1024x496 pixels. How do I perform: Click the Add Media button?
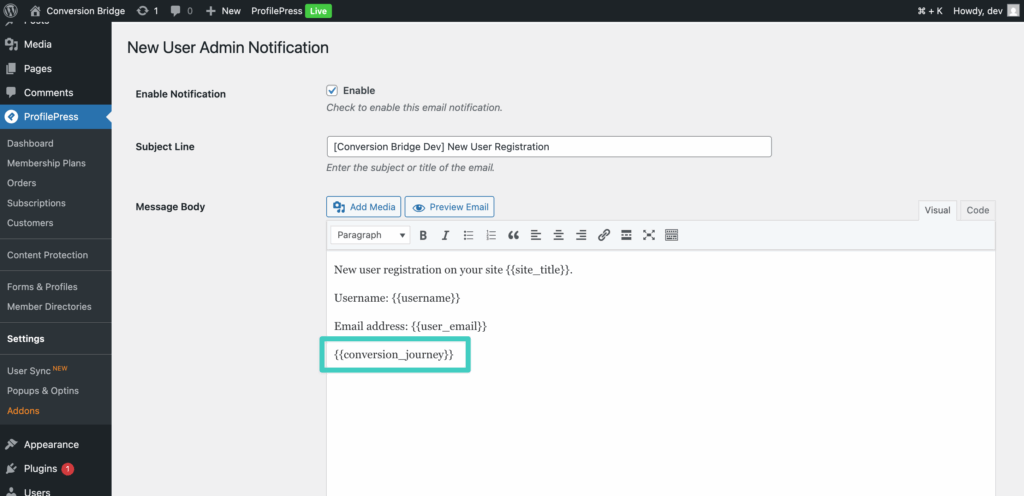point(364,207)
